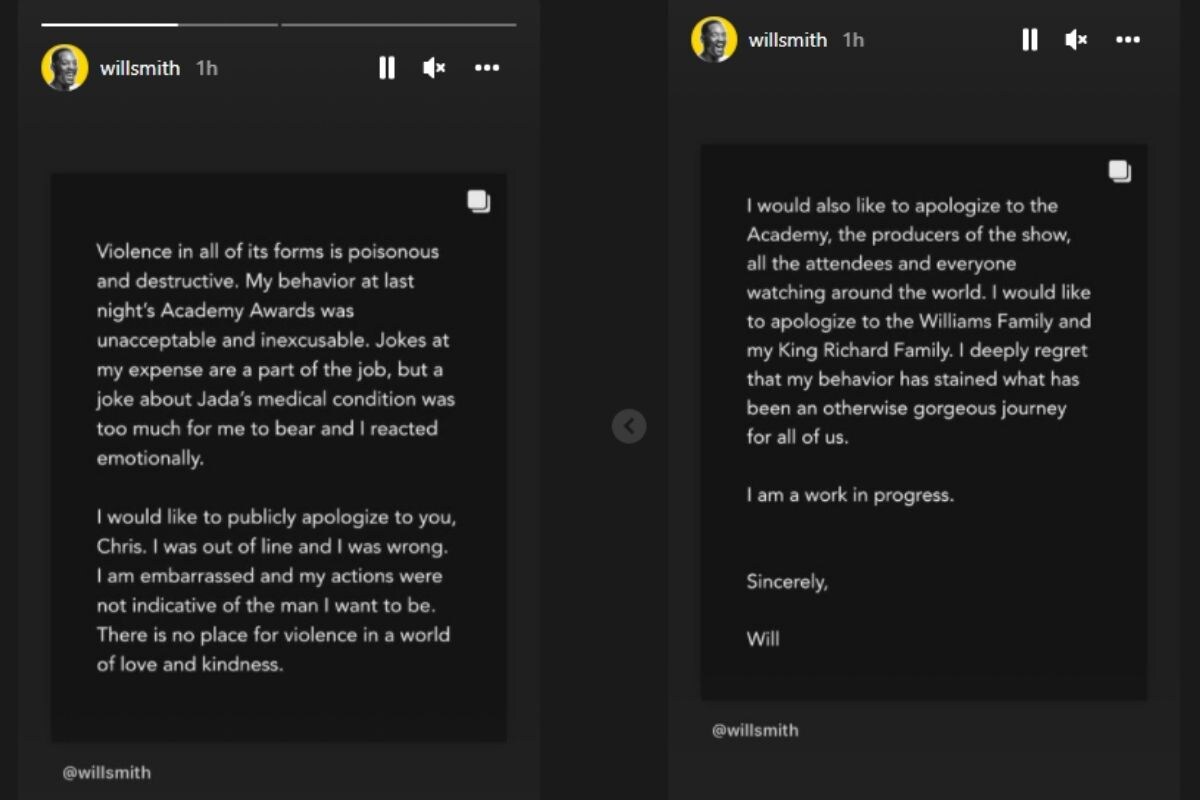Click multi-post icon on right apology card
Screen dimensions: 1200x800
(1120, 171)
